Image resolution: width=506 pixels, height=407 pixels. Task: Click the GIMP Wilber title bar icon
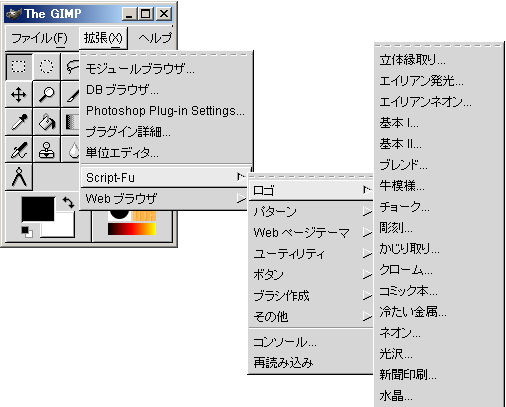(x=13, y=14)
